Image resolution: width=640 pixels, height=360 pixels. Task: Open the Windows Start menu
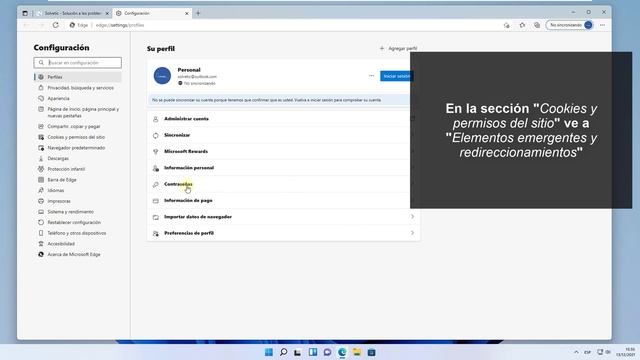(269, 352)
